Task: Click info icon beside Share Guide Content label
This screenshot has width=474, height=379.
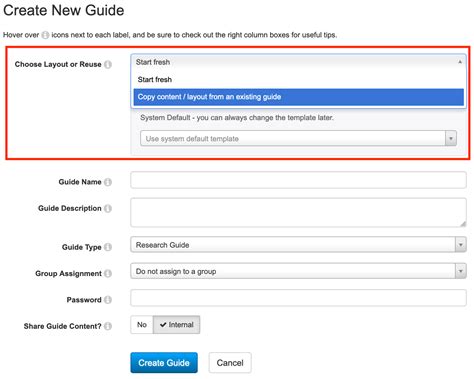Action: [x=108, y=326]
